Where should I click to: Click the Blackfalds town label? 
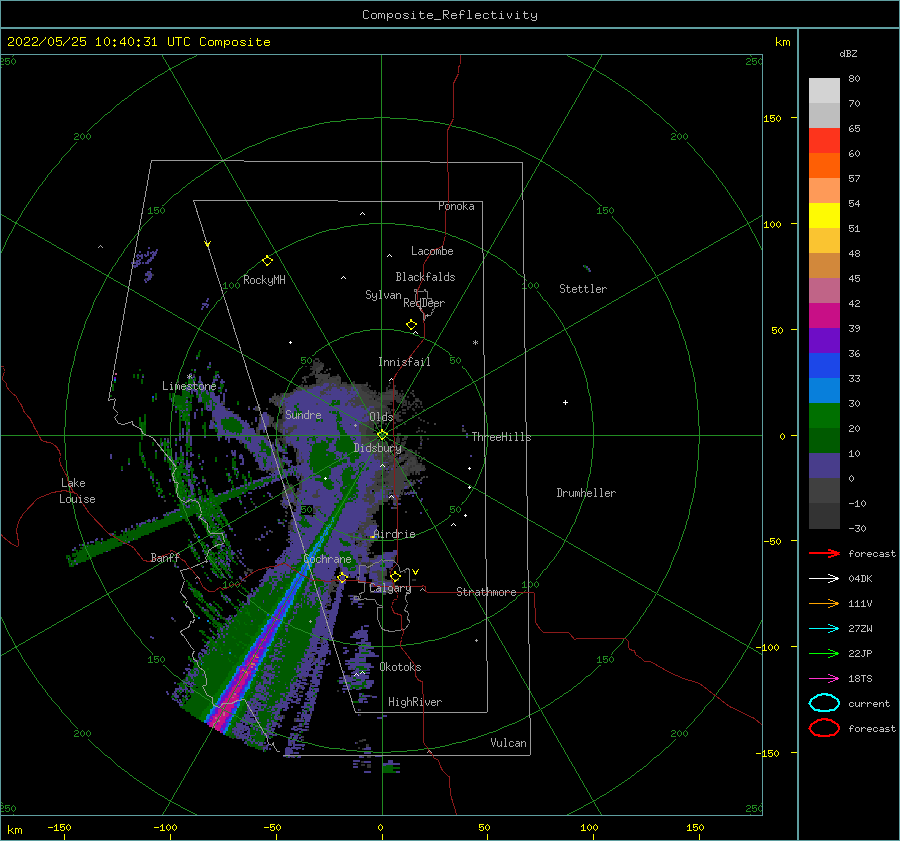click(425, 277)
